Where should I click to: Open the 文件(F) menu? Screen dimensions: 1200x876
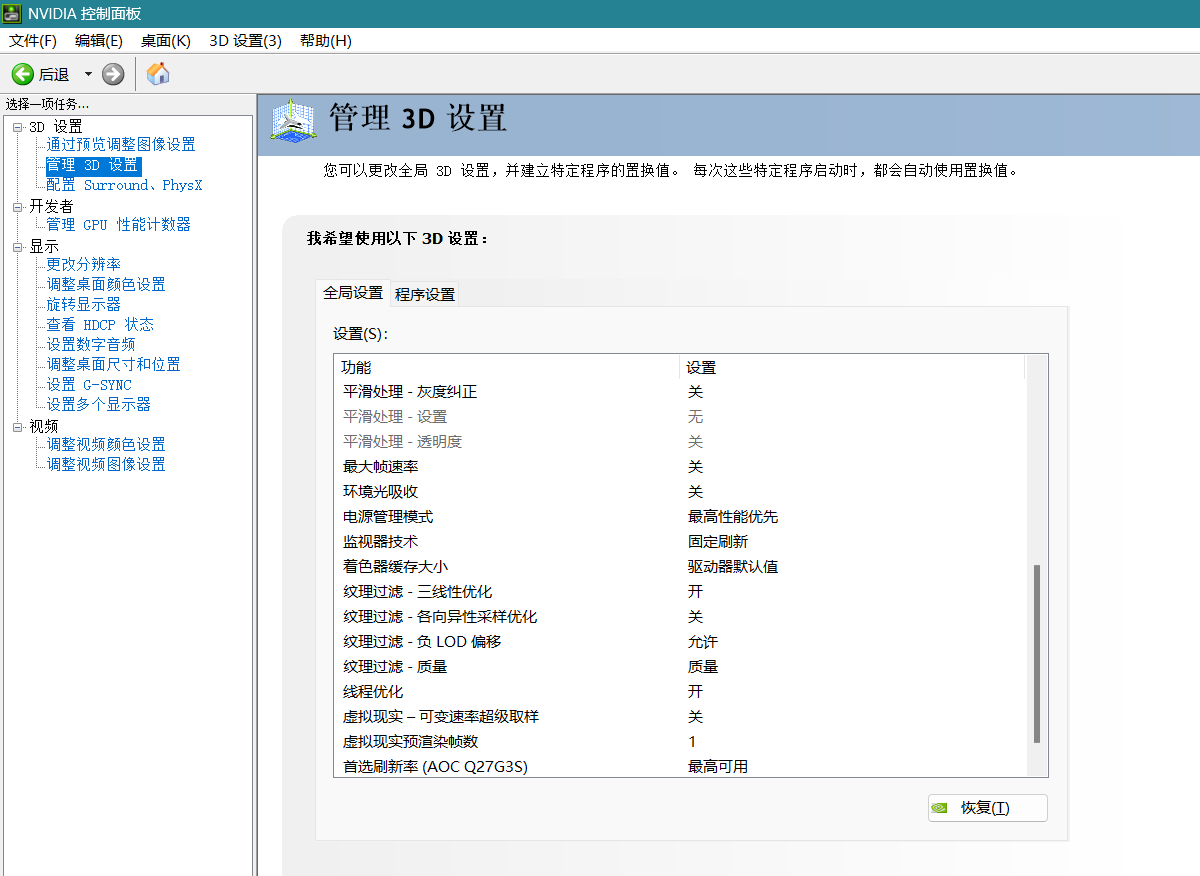[x=33, y=41]
